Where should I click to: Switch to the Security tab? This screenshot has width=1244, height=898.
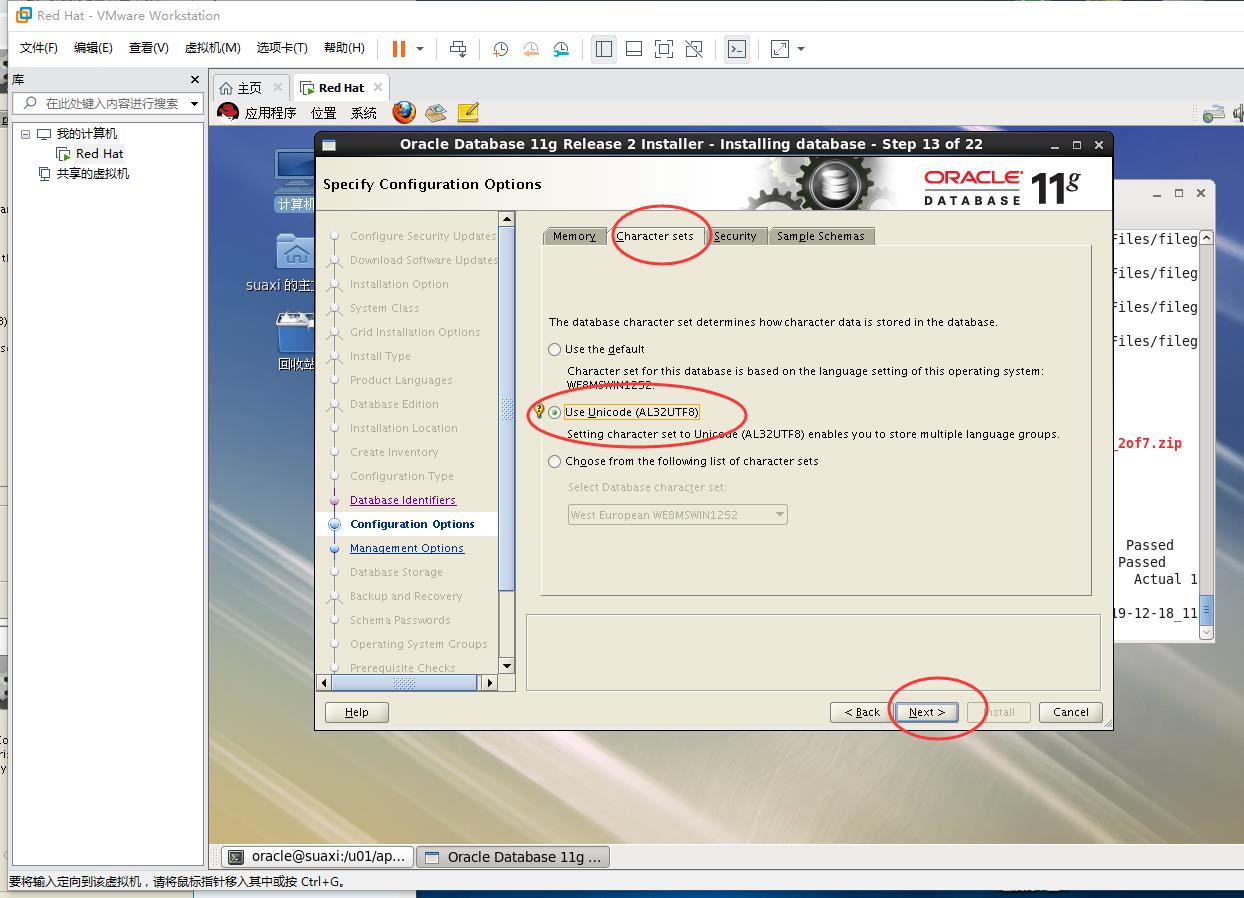point(735,236)
